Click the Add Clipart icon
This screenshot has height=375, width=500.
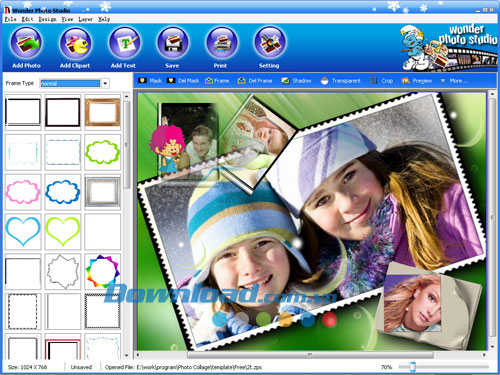tap(75, 43)
